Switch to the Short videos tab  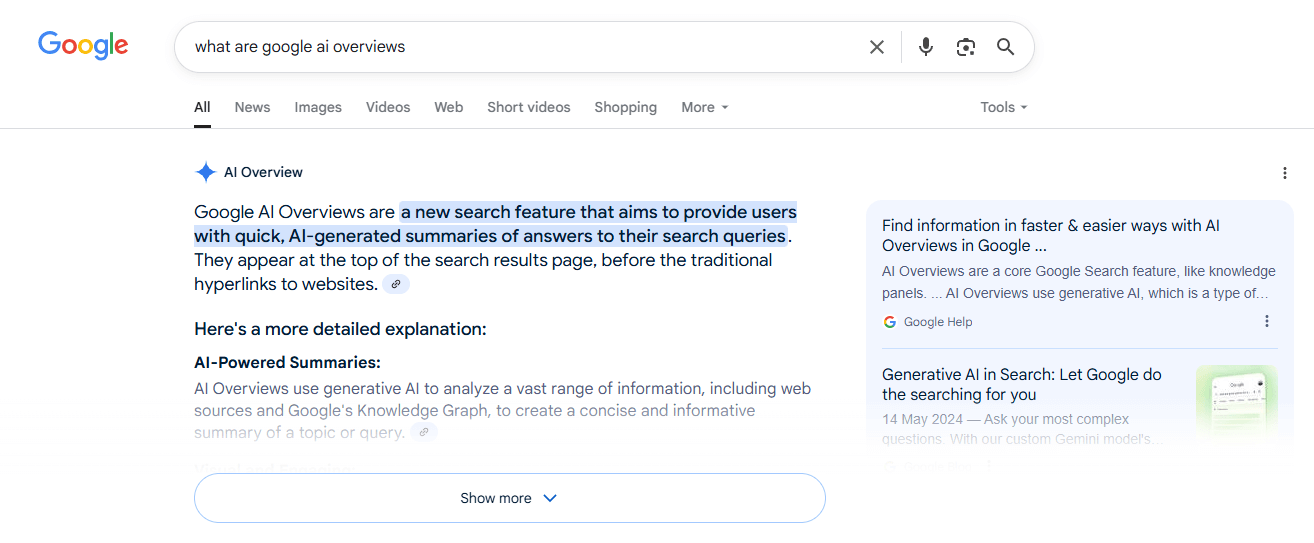[x=529, y=107]
